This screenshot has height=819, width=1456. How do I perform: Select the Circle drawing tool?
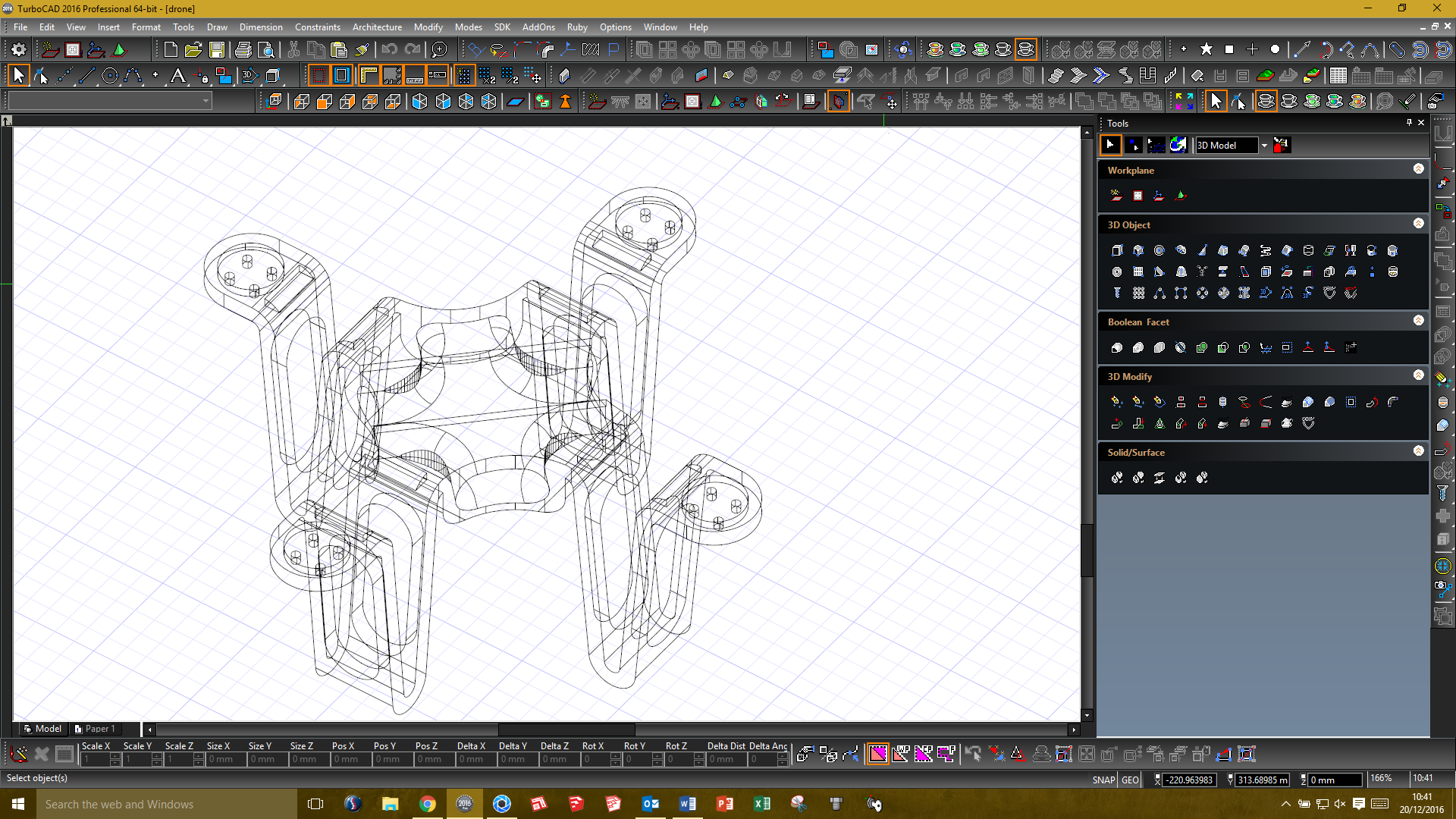(110, 76)
